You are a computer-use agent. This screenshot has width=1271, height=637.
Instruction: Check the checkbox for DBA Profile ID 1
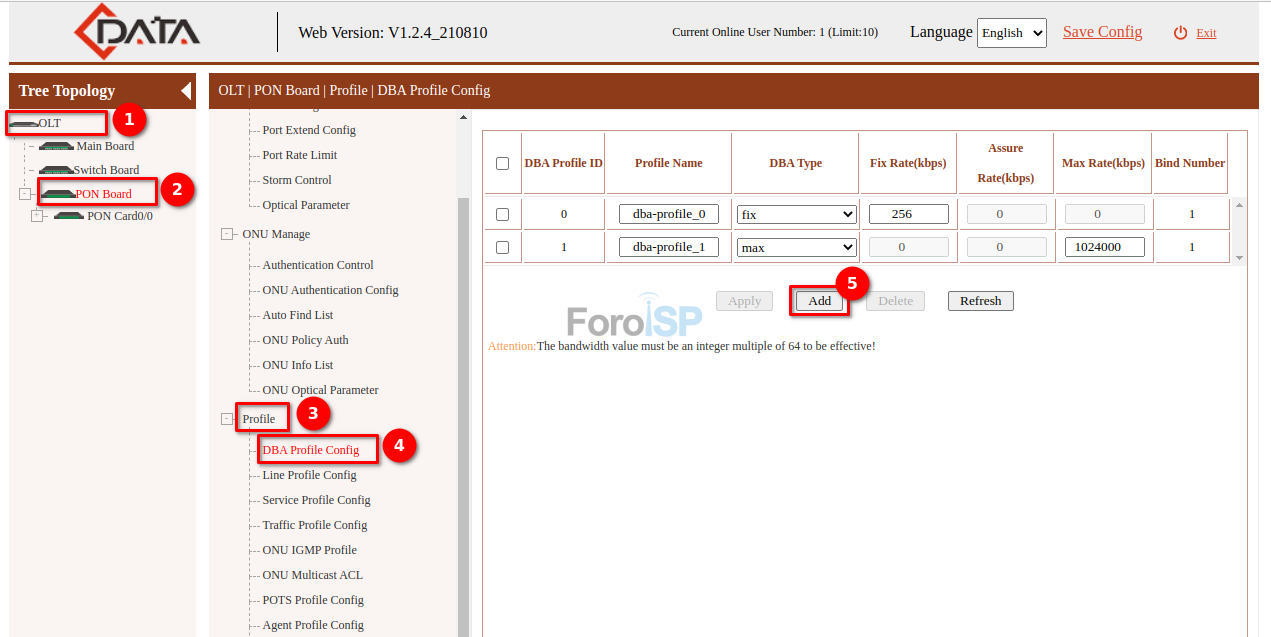[503, 246]
